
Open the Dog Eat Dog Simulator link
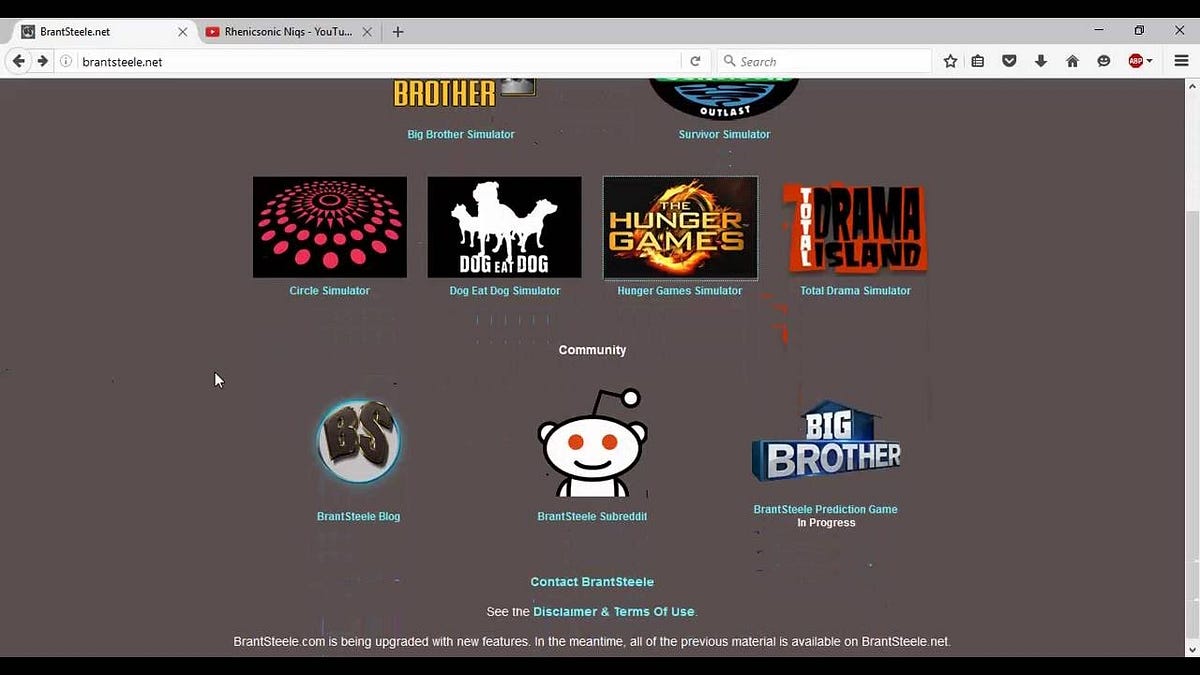(505, 291)
